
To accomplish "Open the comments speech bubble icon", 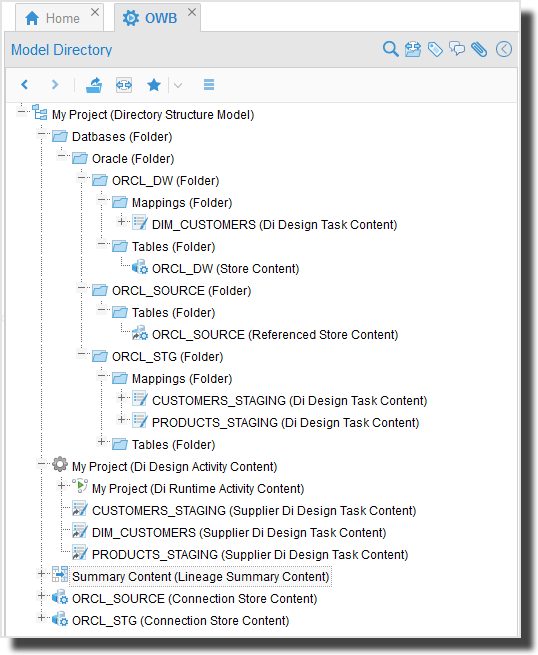I will tap(457, 49).
